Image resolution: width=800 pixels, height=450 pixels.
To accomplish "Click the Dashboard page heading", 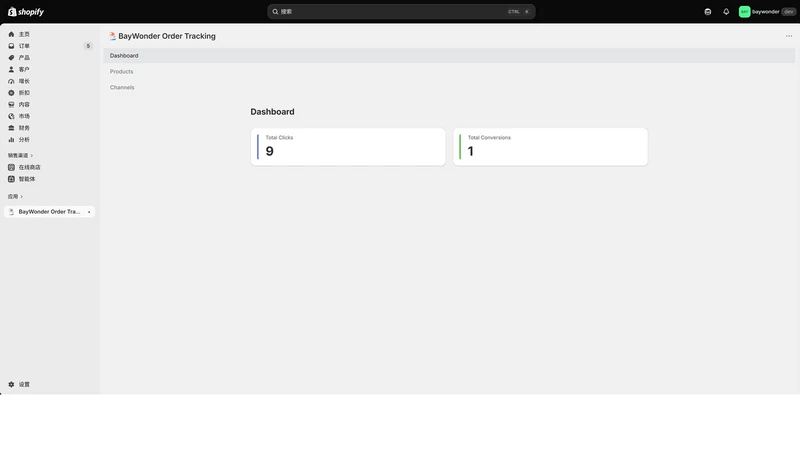I will coord(272,112).
